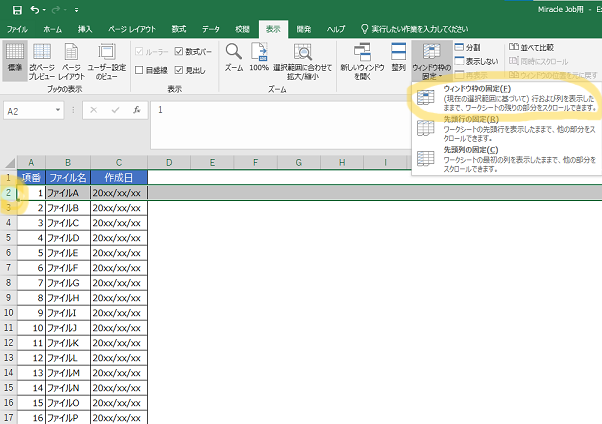The height and width of the screenshot is (424, 602).
Task: Choose ウィンドウ枠の固定(F) menu entry
Action: click(x=506, y=98)
